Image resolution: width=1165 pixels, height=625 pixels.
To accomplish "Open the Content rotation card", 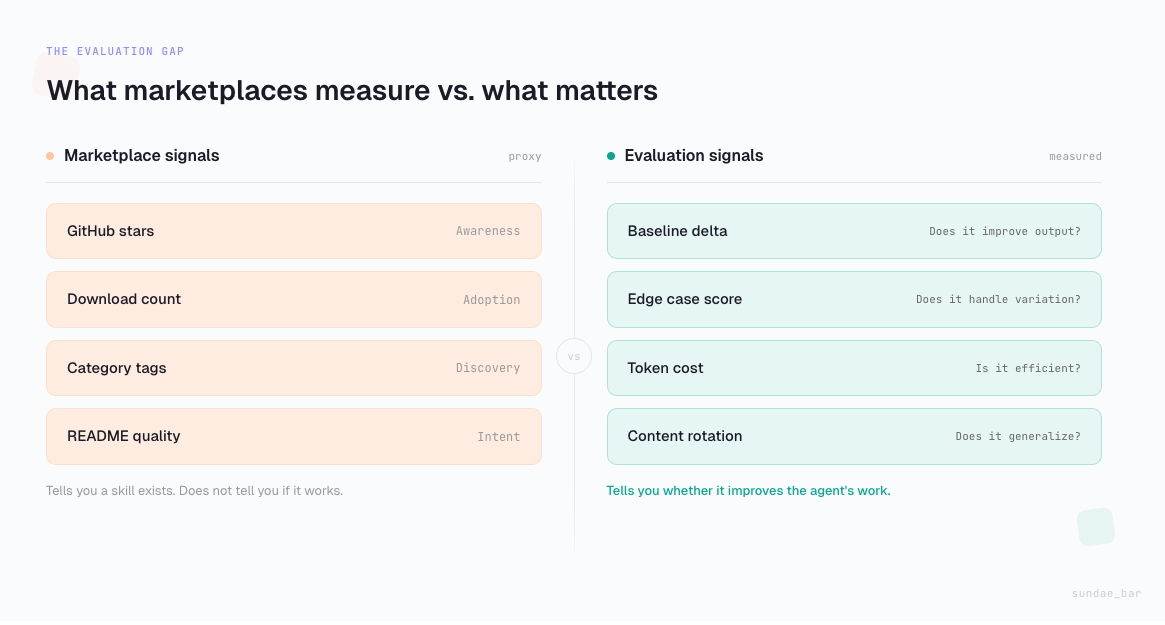I will click(x=853, y=436).
